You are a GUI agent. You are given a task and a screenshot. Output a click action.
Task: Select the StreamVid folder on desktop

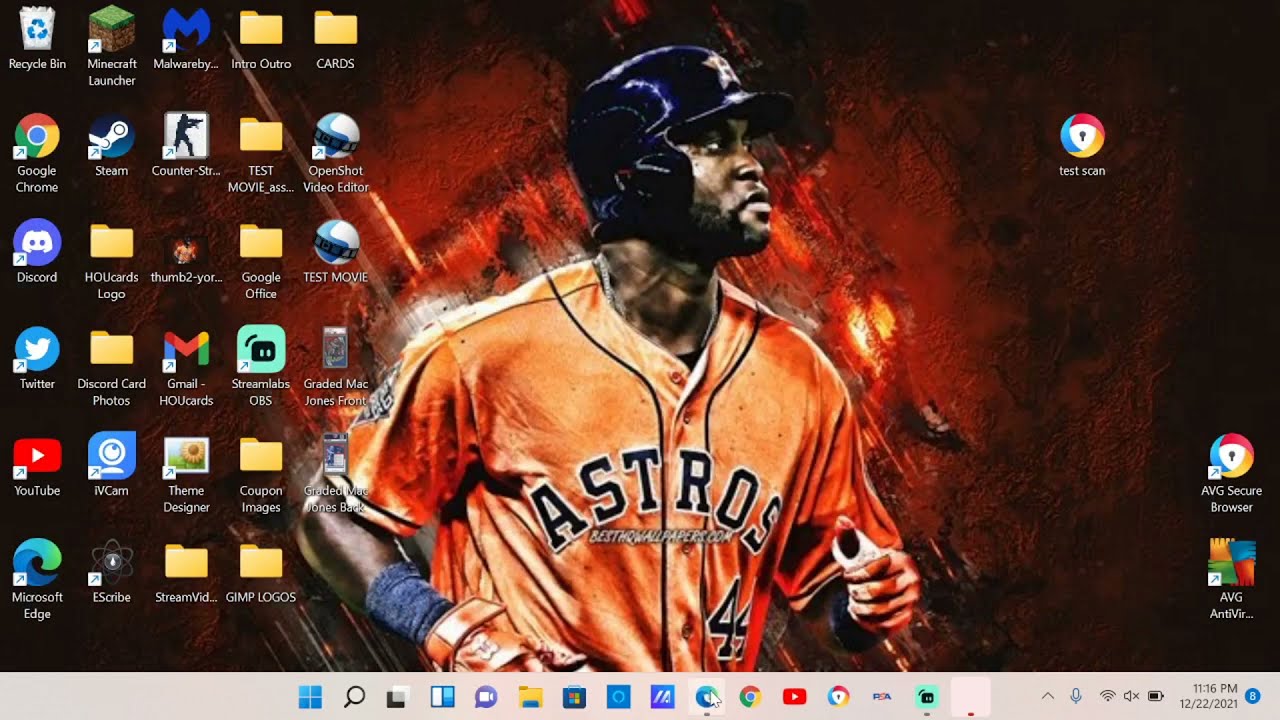186,573
